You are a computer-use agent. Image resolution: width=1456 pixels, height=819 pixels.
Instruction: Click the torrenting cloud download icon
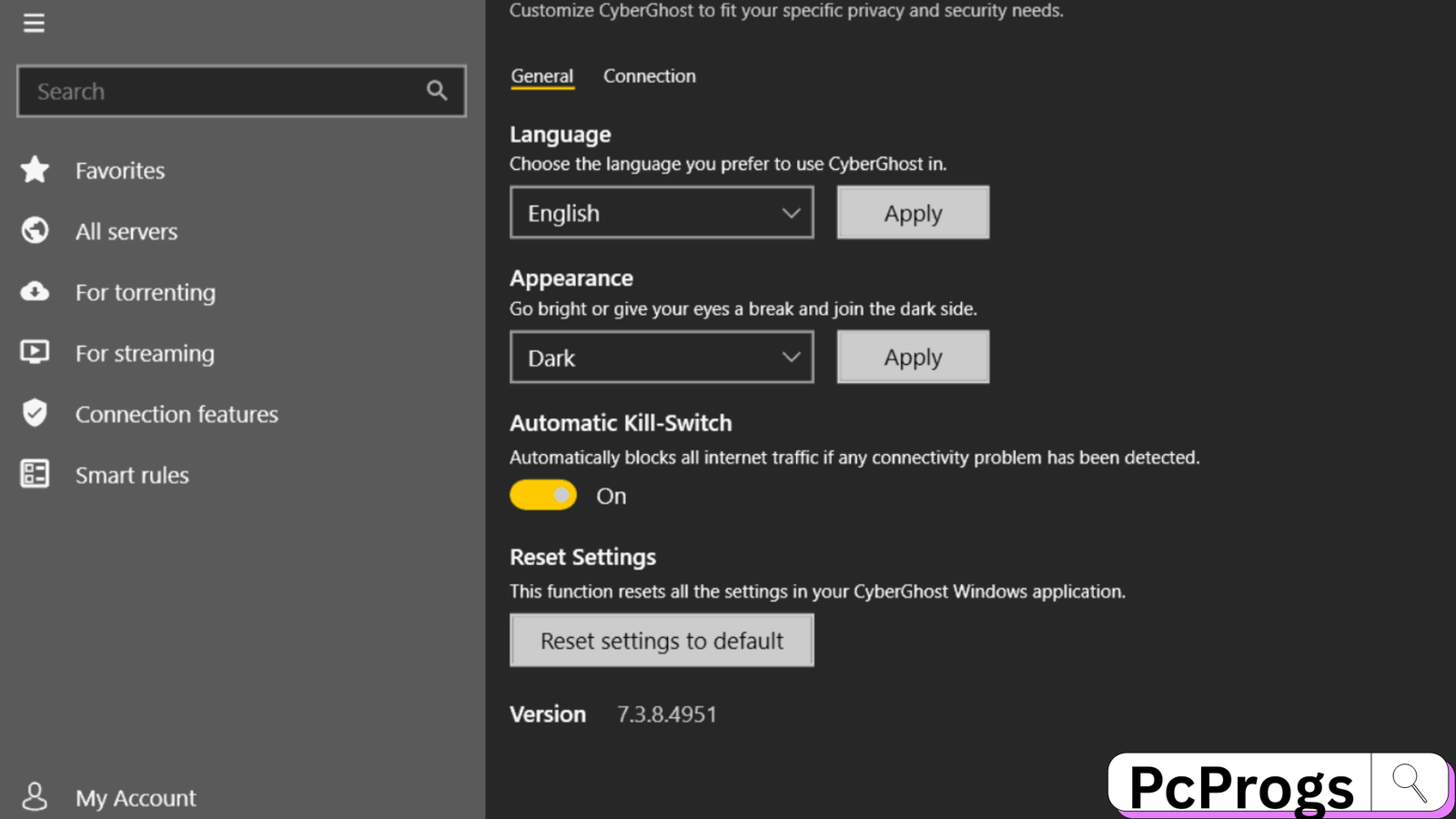(x=35, y=291)
